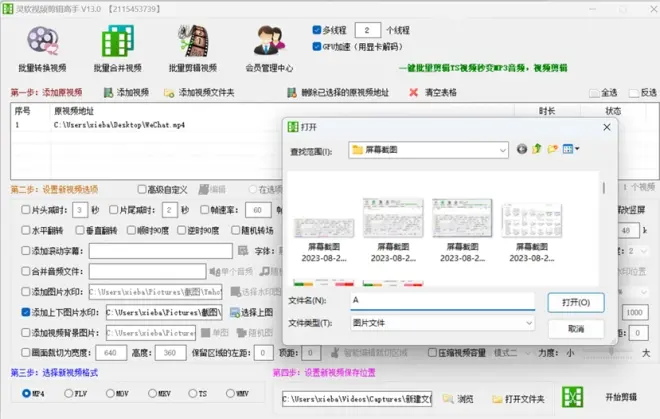Image resolution: width=660 pixels, height=419 pixels.
Task: Enable 合并音频文件 checkbox
Action: (26, 271)
